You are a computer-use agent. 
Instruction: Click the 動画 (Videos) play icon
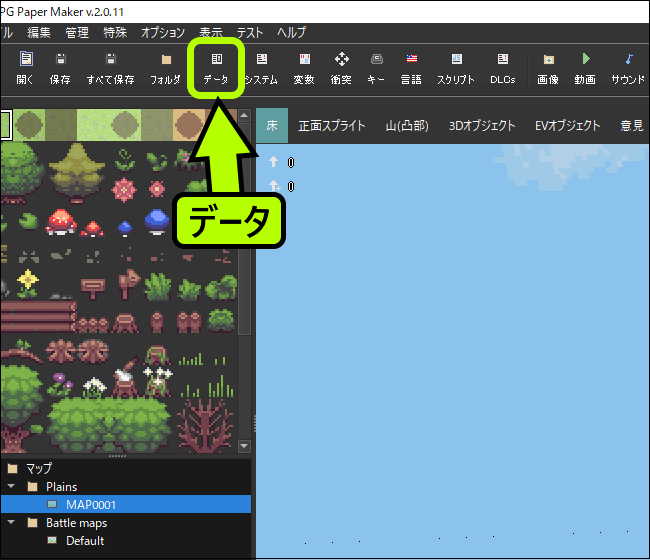[x=586, y=68]
